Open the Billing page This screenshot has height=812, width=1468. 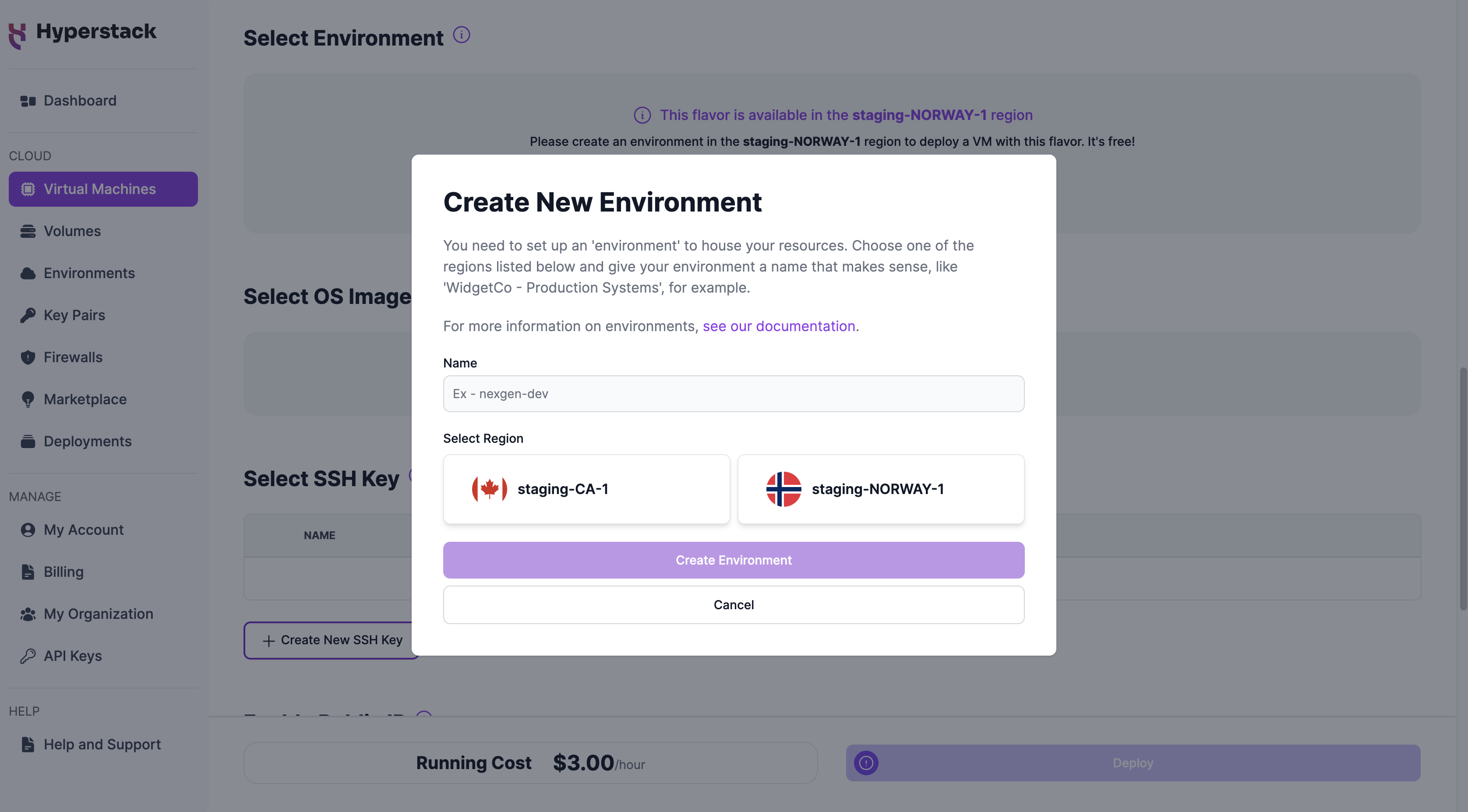coord(103,572)
